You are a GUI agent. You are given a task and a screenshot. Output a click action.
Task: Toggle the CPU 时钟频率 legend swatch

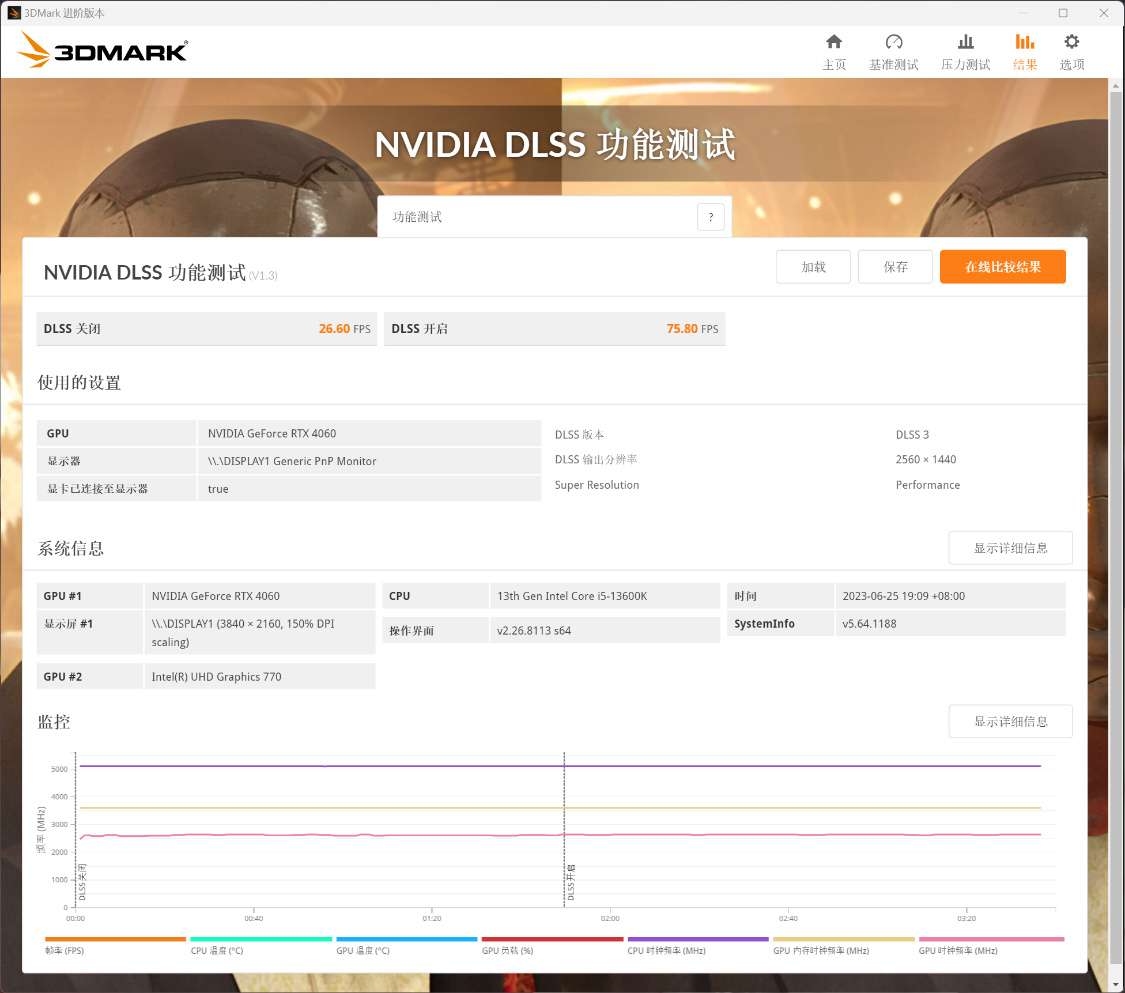(698, 939)
